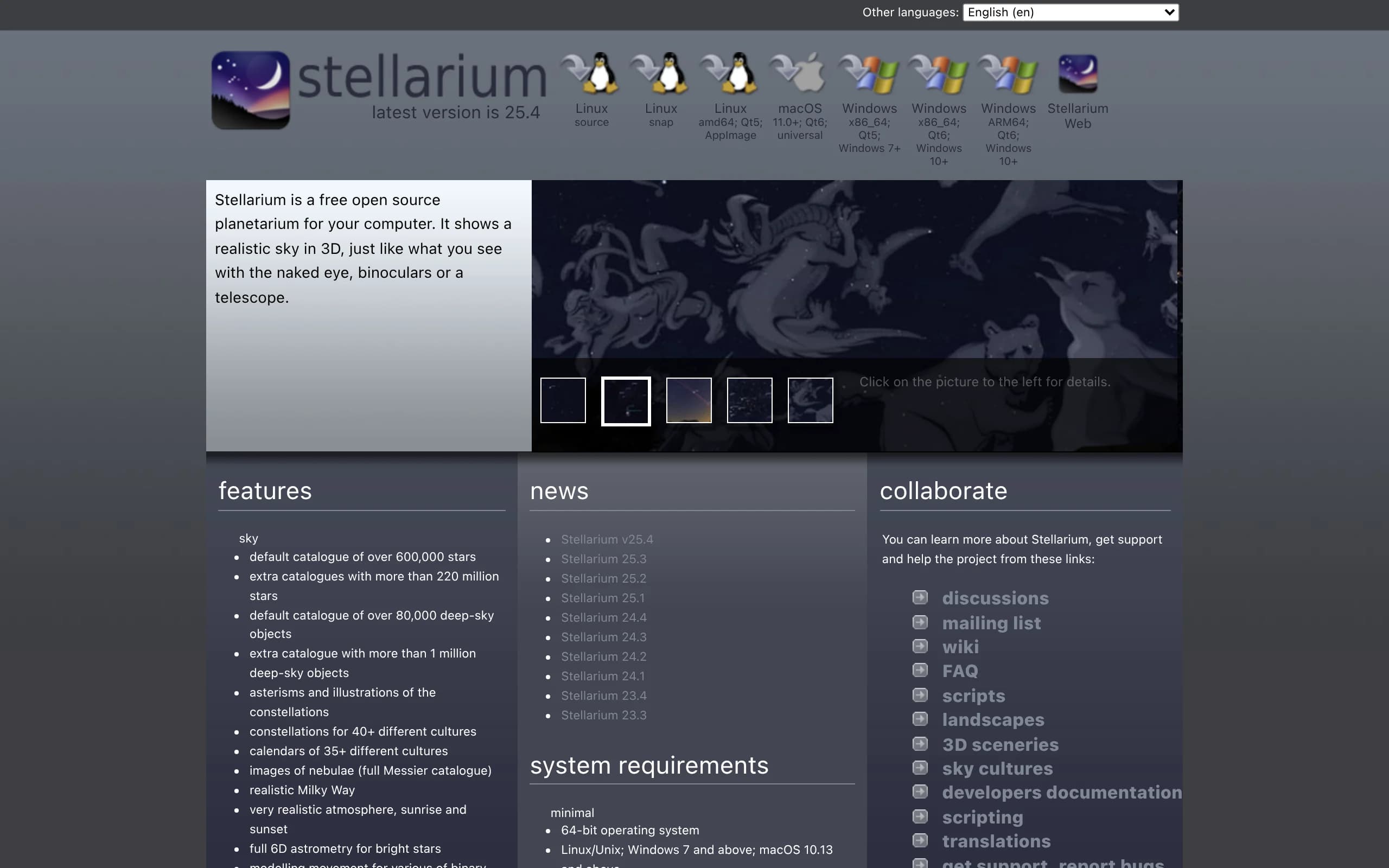Click arrow icon beside translations
The height and width of the screenshot is (868, 1389).
point(920,841)
